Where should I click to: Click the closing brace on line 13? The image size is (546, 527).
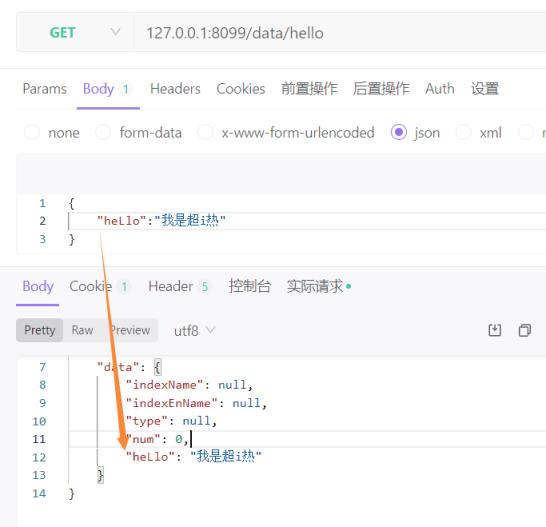click(100, 475)
